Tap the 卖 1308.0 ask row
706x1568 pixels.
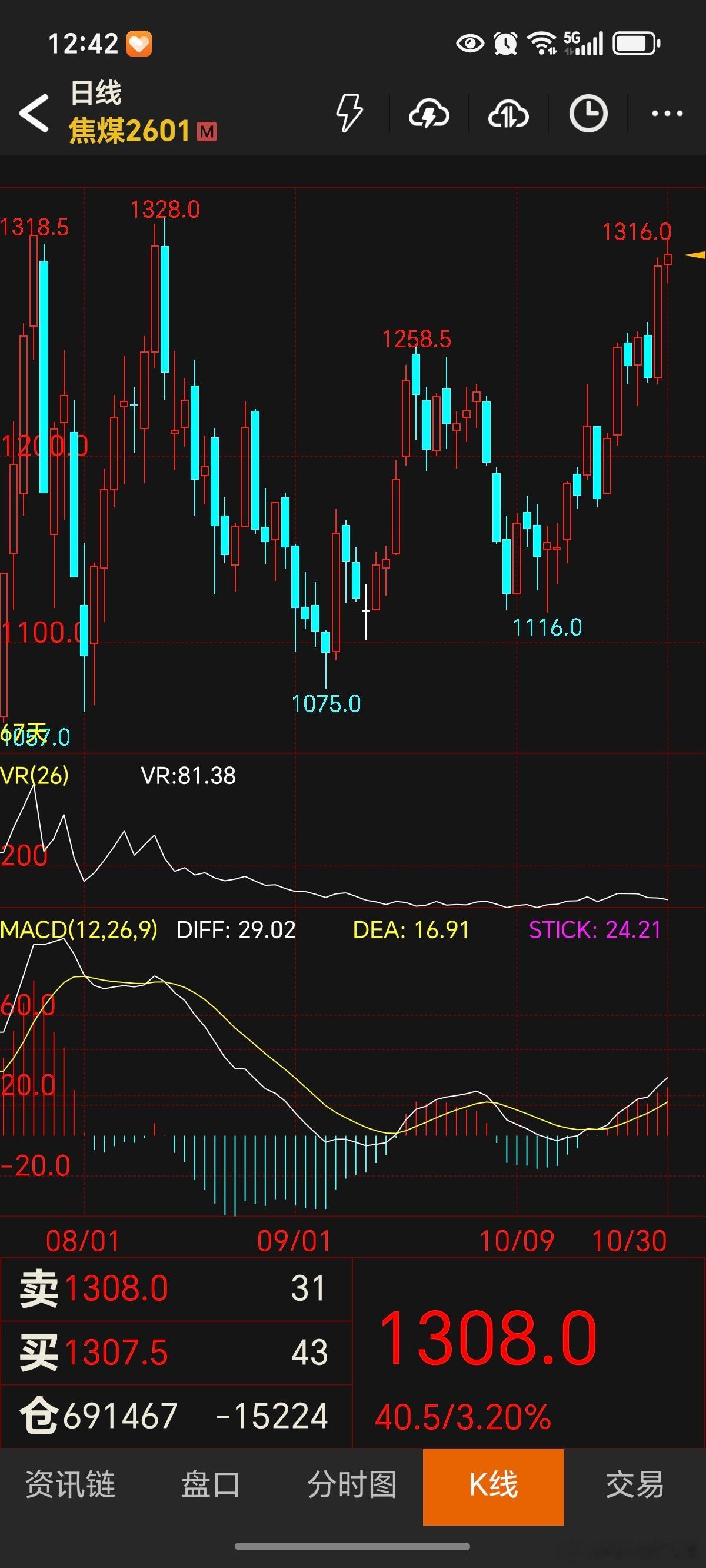click(176, 1289)
